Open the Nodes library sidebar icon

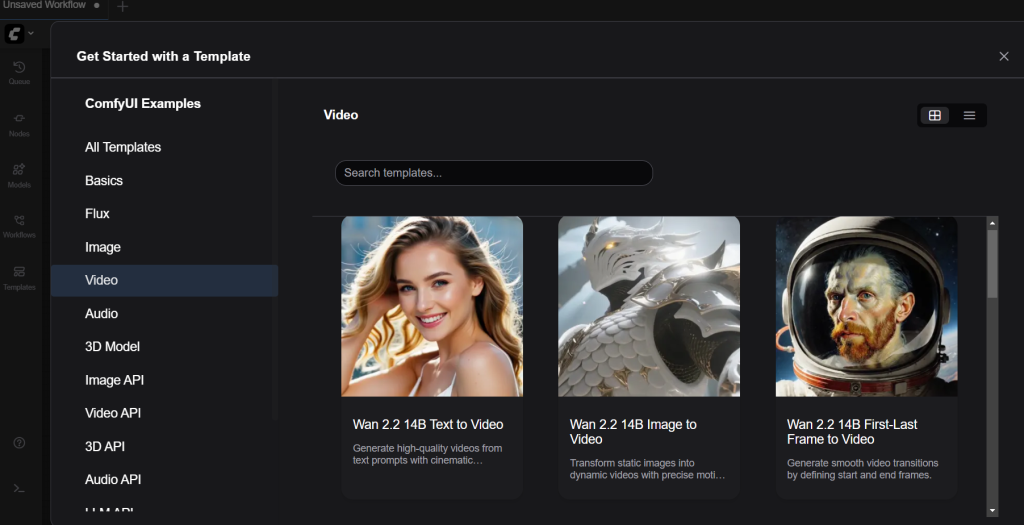coord(19,124)
